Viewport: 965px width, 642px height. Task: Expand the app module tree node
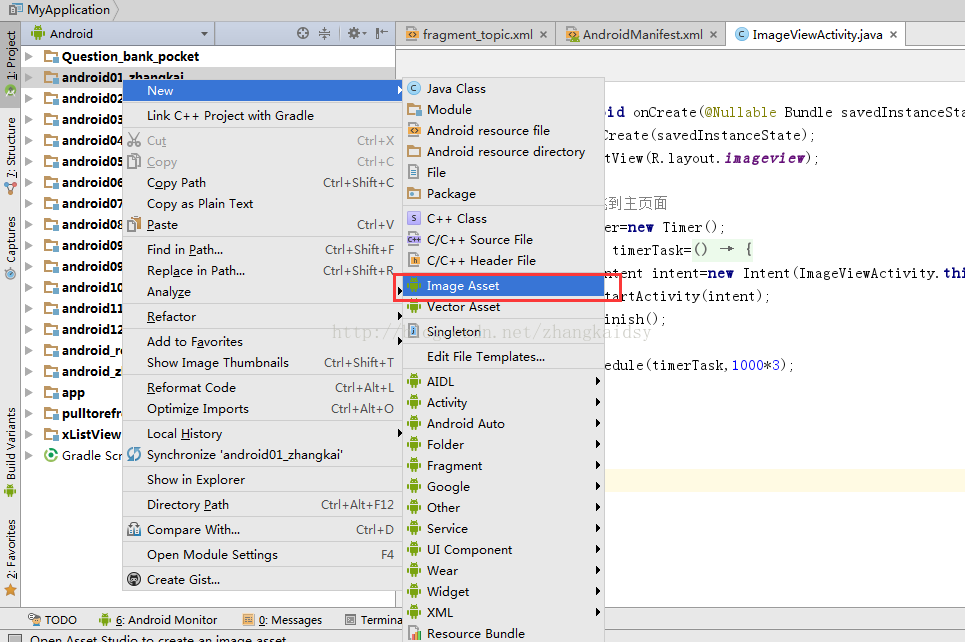(28, 393)
